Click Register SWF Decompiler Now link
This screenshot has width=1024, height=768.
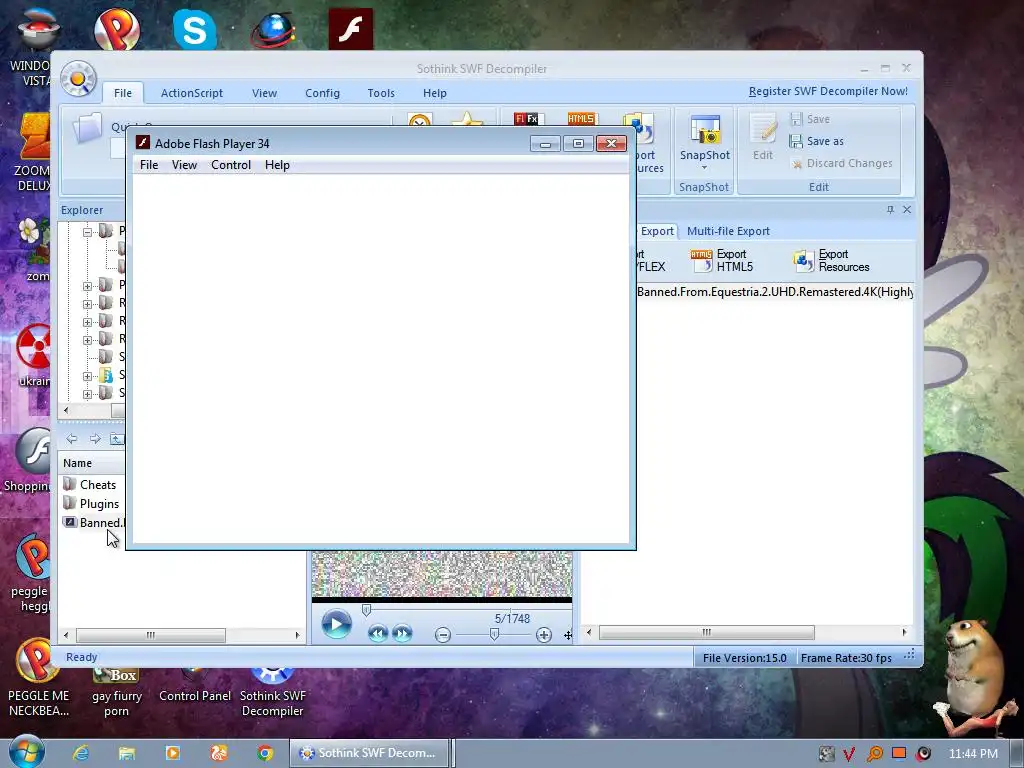pos(828,91)
